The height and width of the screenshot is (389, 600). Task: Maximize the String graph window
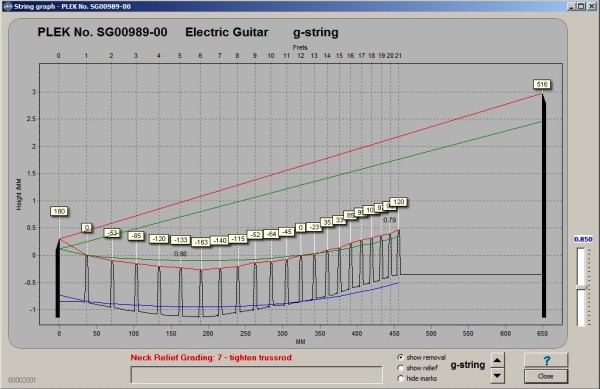click(580, 6)
